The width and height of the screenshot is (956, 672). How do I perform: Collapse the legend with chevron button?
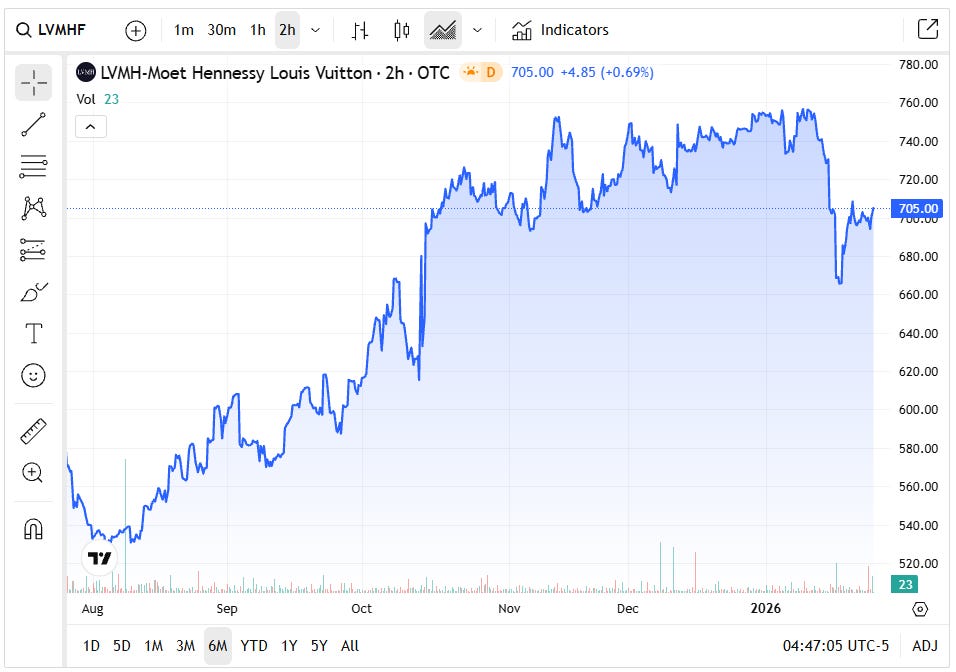(90, 127)
